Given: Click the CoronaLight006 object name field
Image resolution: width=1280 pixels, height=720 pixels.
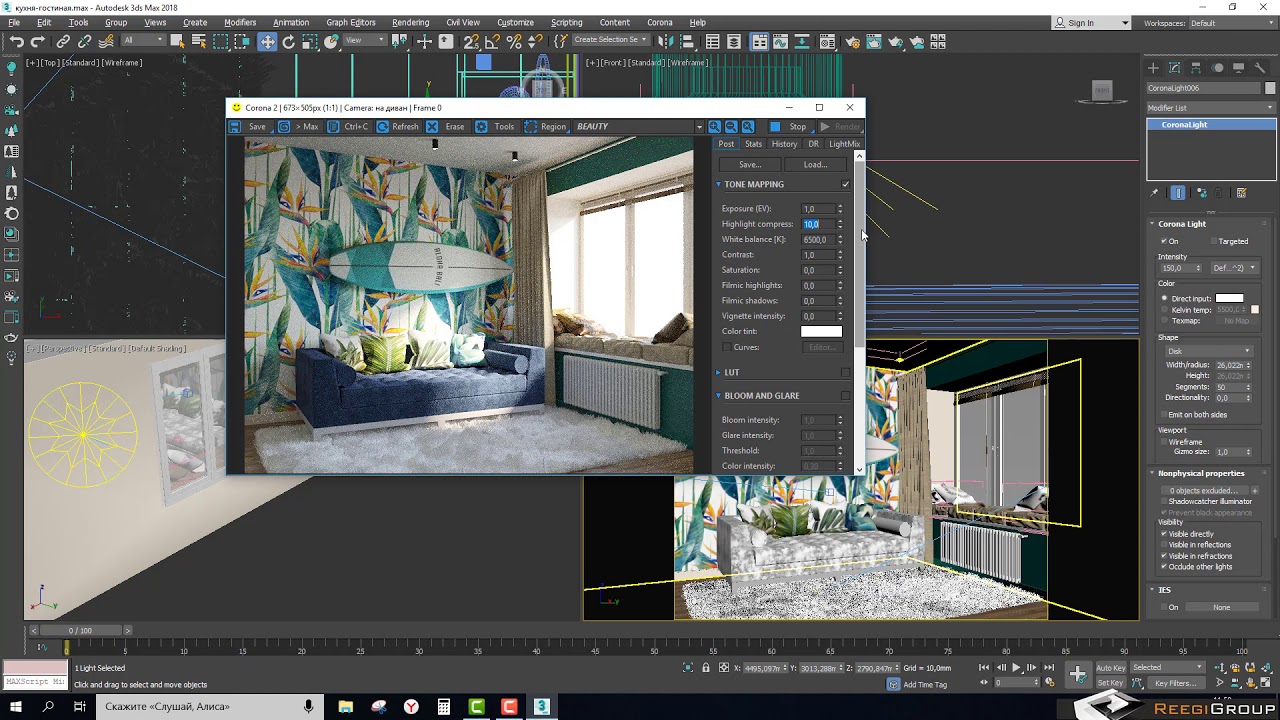Looking at the screenshot, I should (1204, 88).
